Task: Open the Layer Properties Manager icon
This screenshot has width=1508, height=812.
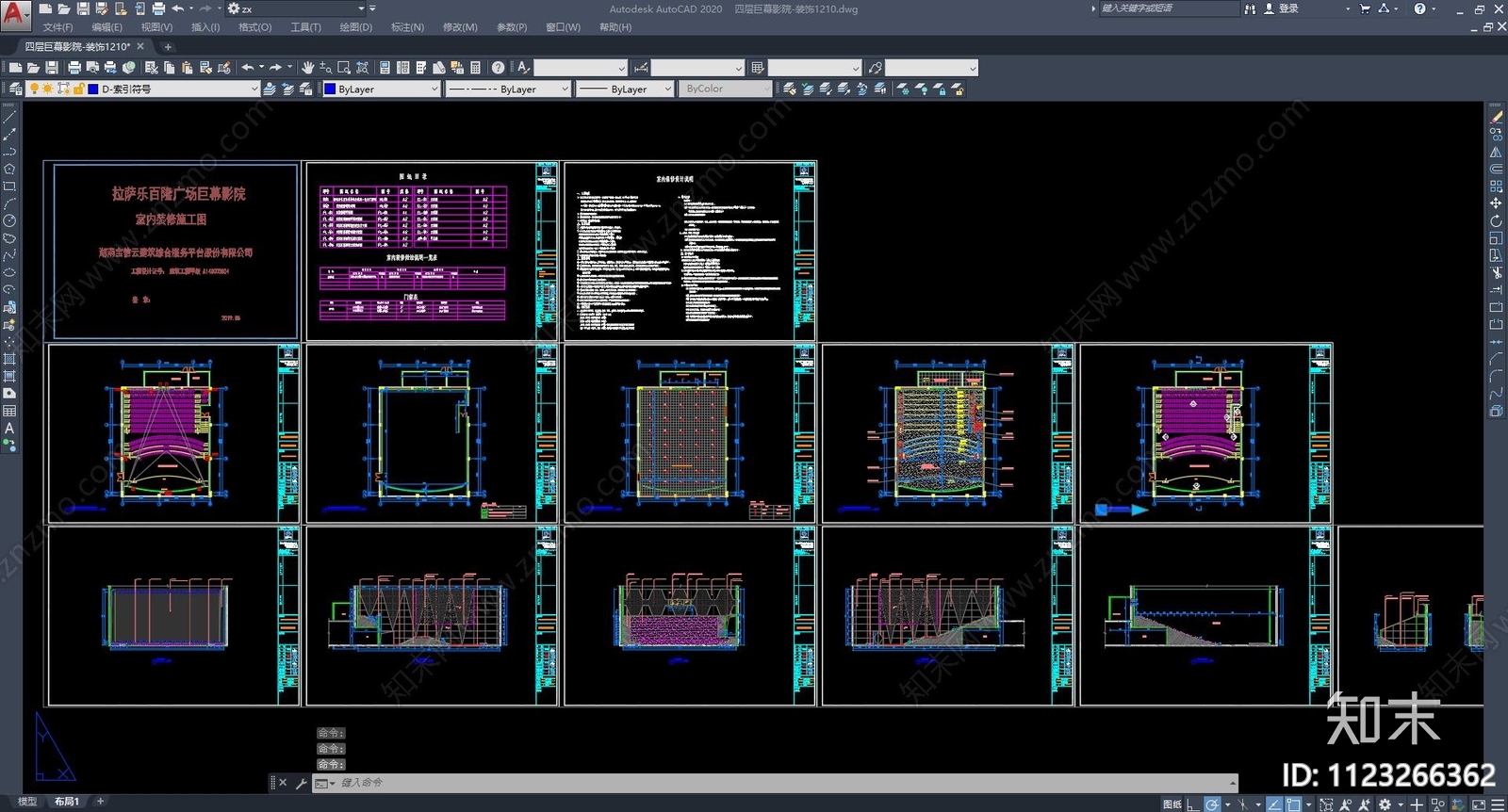Action: click(16, 89)
